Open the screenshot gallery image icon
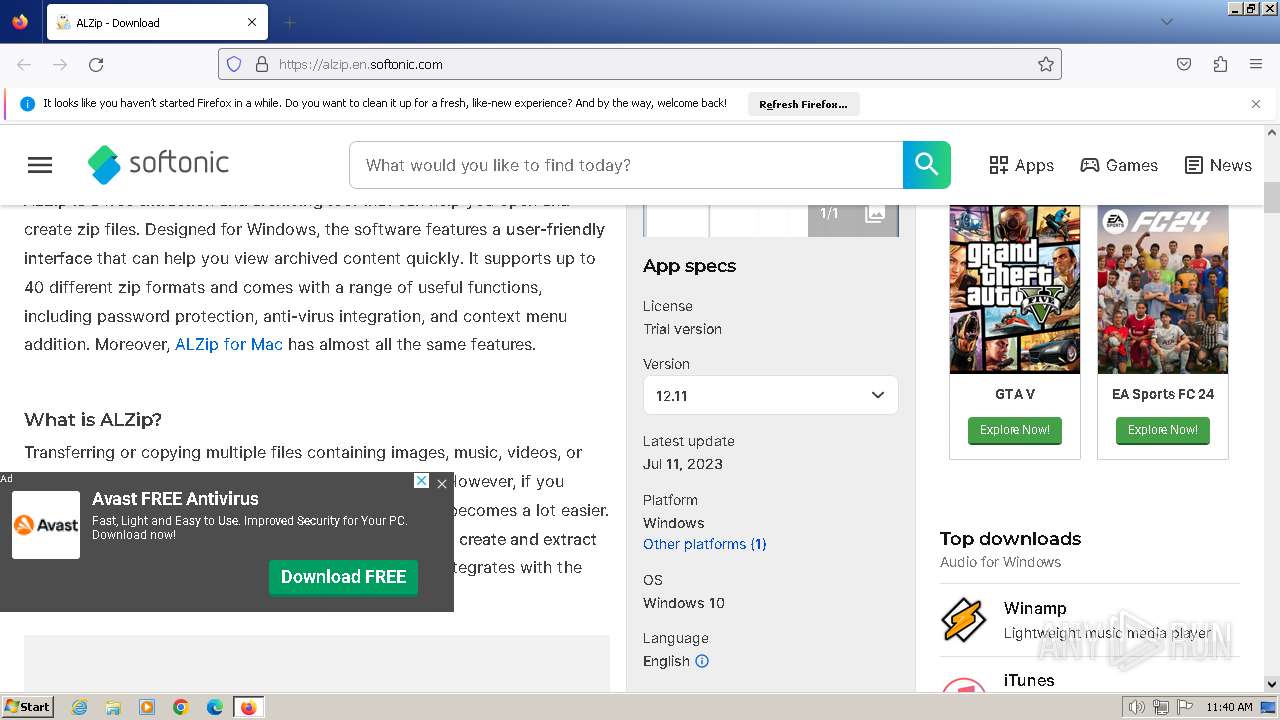This screenshot has height=720, width=1280. (x=875, y=213)
